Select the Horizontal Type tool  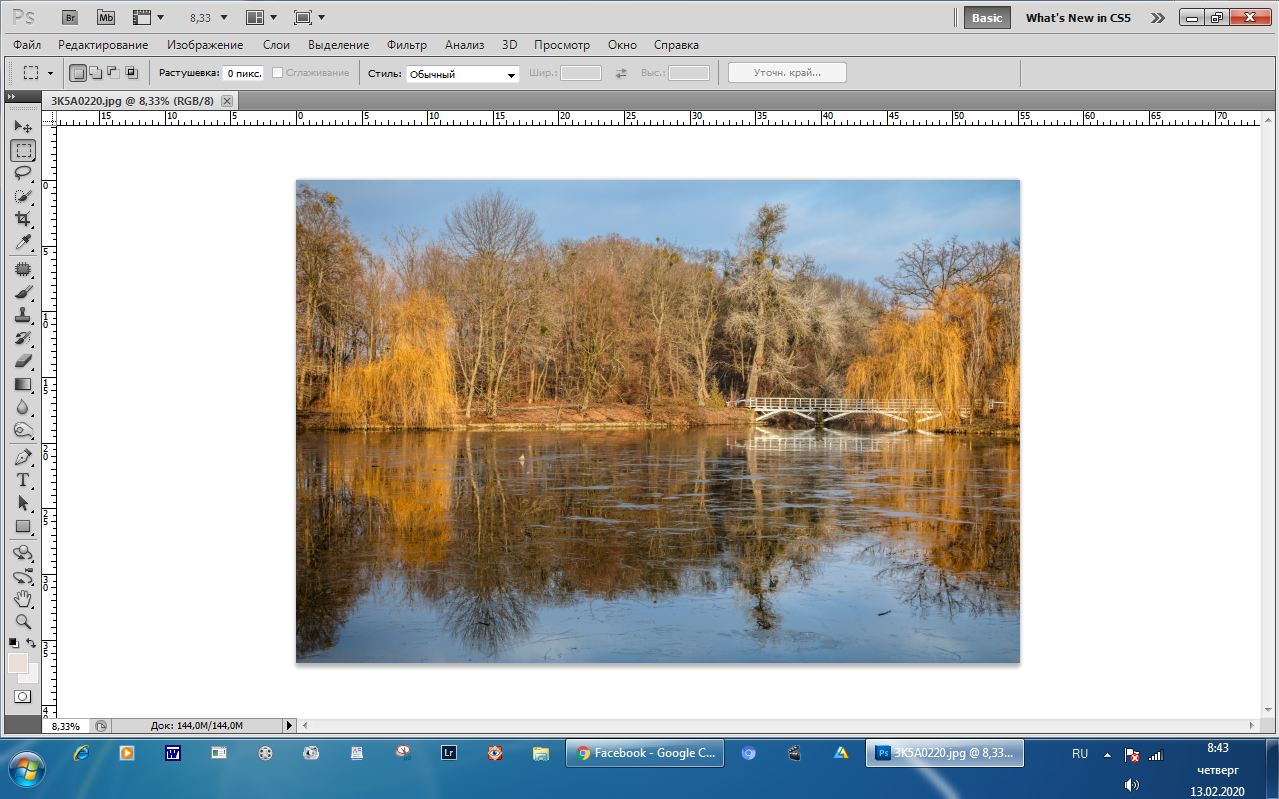pos(23,480)
